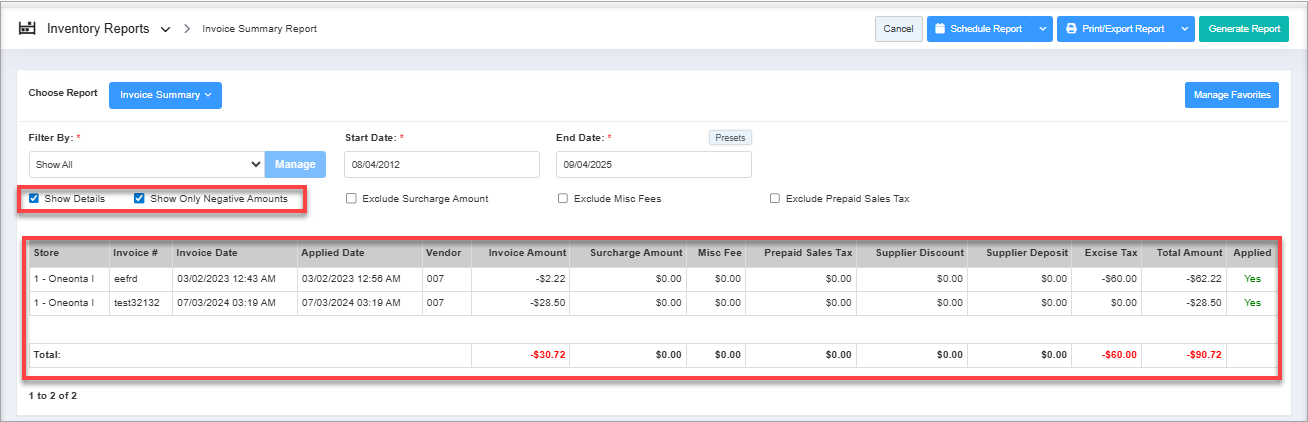
Task: Uncheck Show Only Negative Amounts
Action: click(x=140, y=199)
